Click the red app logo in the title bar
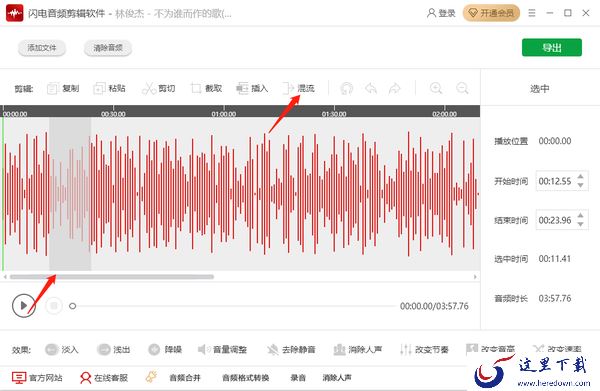 15,13
